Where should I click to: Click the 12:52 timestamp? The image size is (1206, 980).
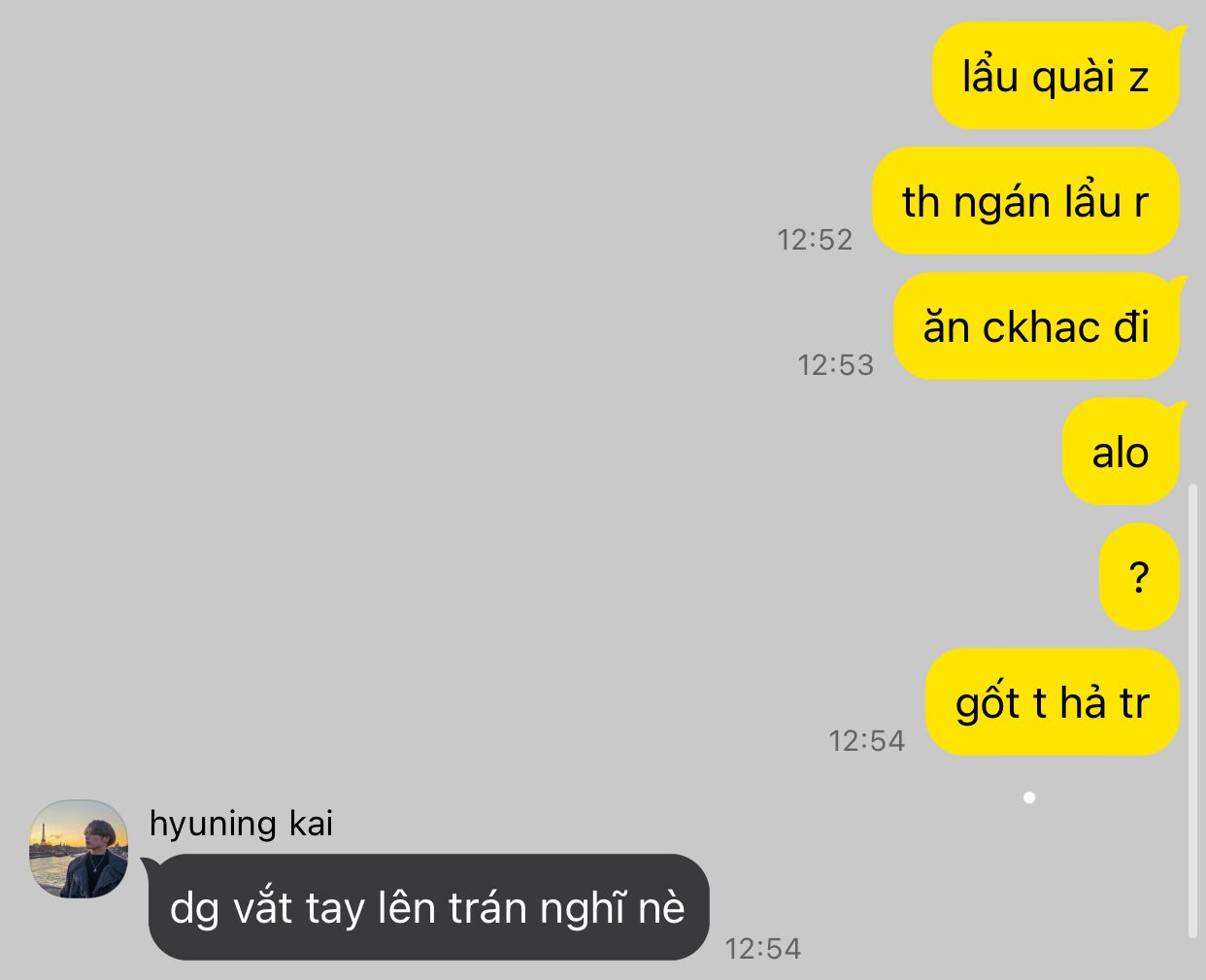815,240
